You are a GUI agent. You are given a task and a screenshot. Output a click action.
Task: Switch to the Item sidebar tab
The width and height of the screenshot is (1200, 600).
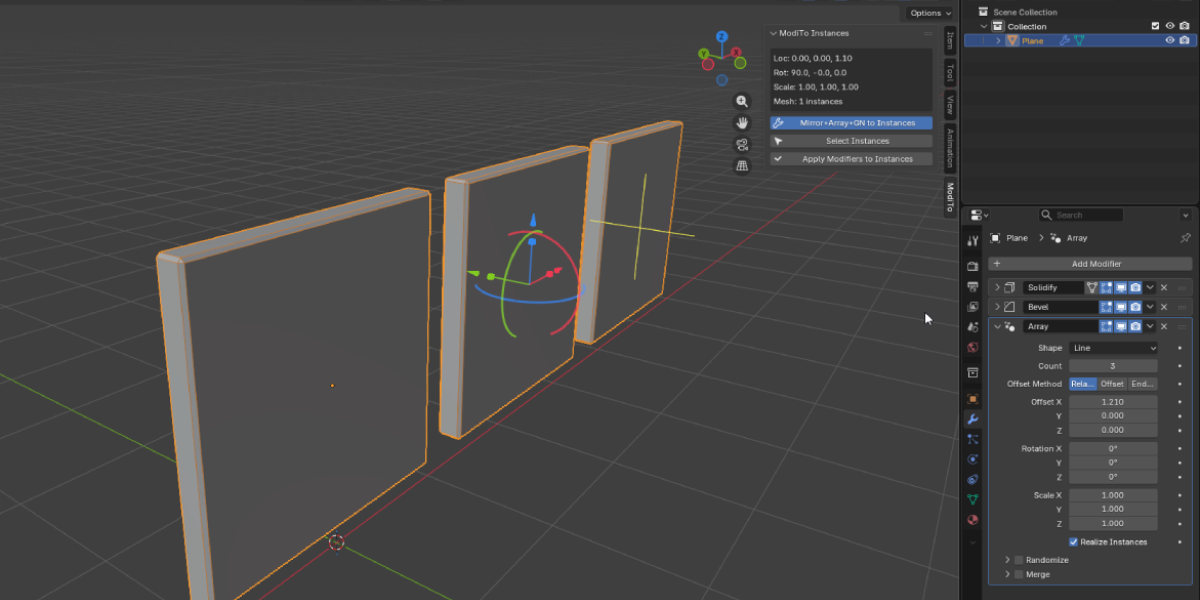pyautogui.click(x=950, y=40)
